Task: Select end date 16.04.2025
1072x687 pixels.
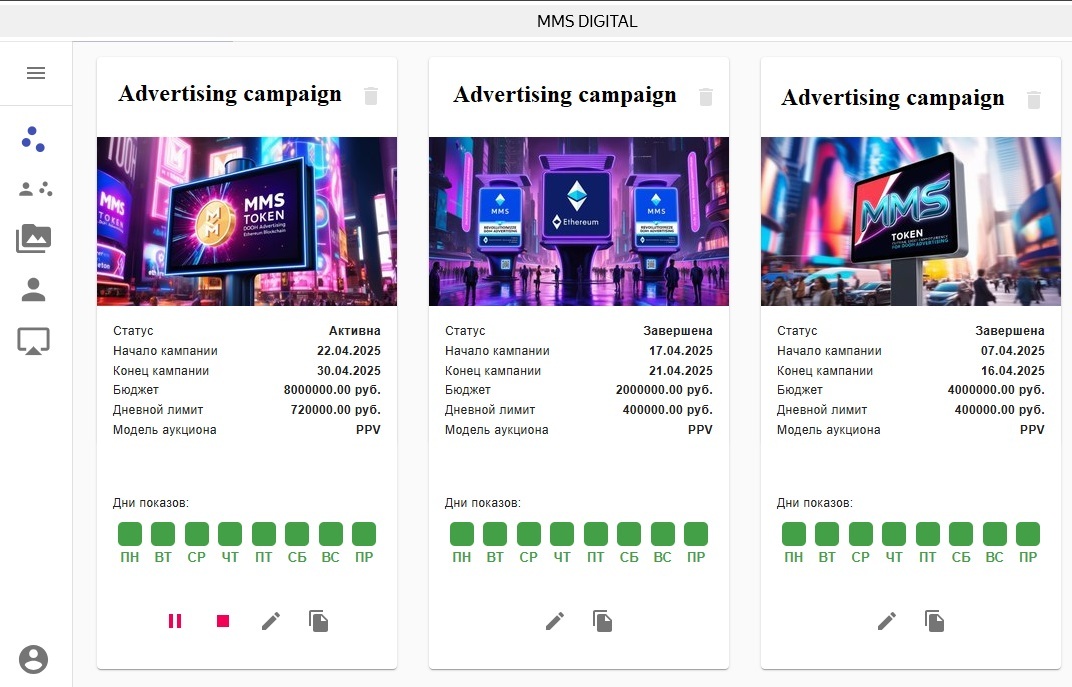Action: pyautogui.click(x=1013, y=371)
